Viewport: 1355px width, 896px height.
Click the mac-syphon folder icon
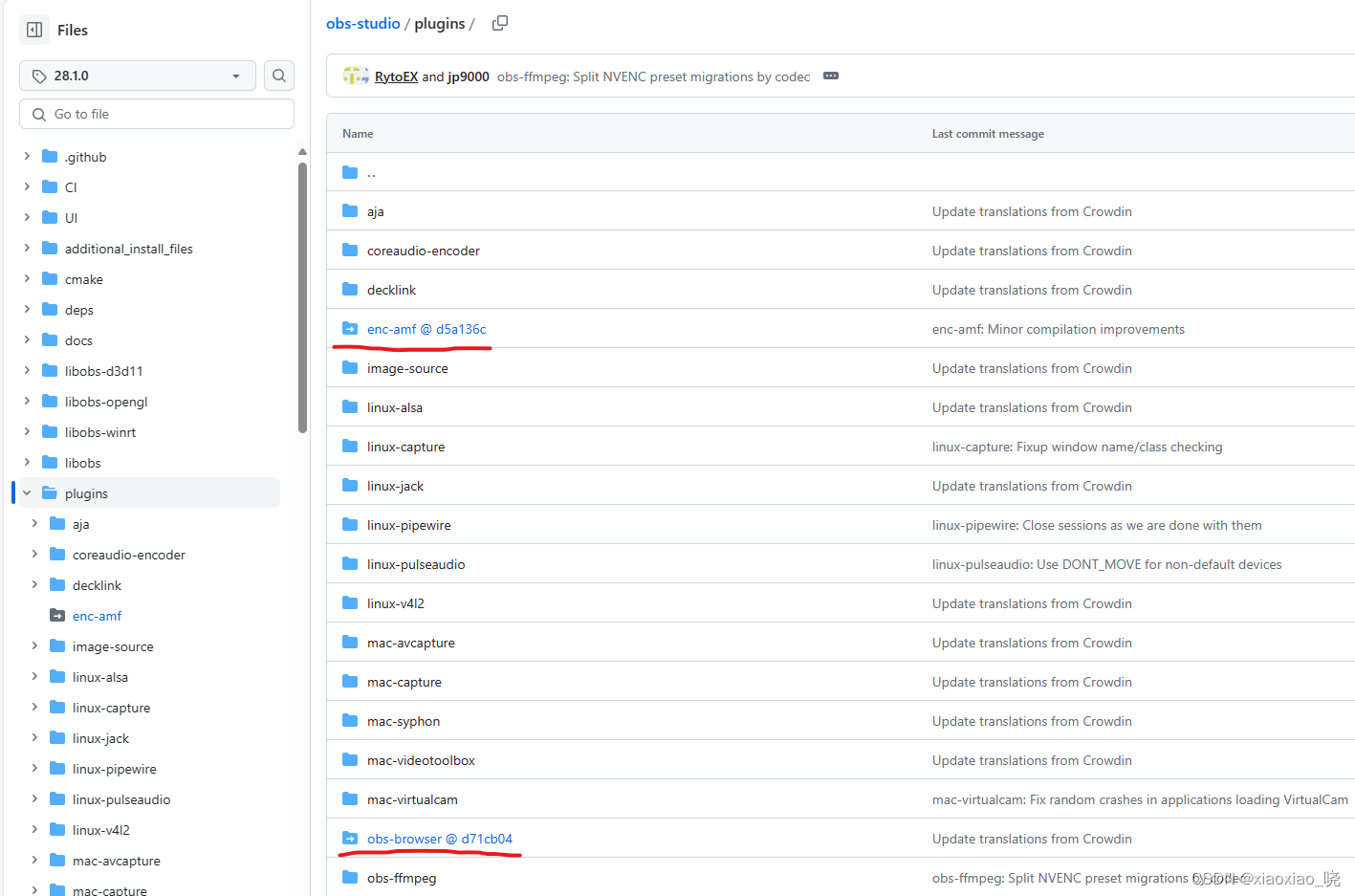pos(350,721)
